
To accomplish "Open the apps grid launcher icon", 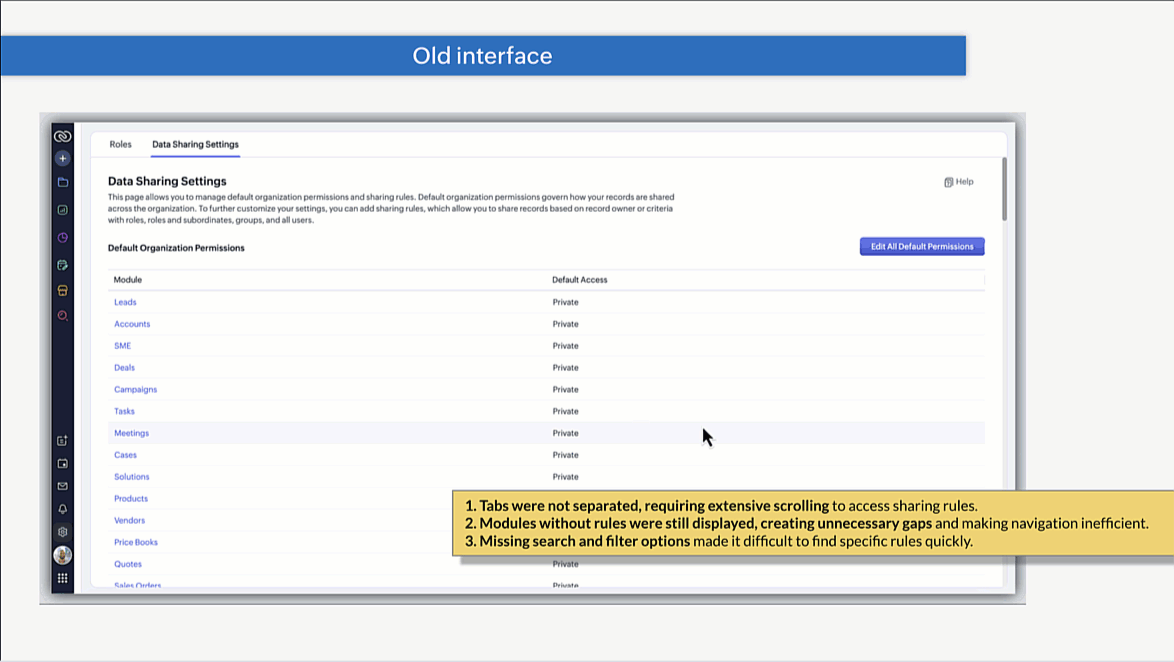I will (x=62, y=578).
